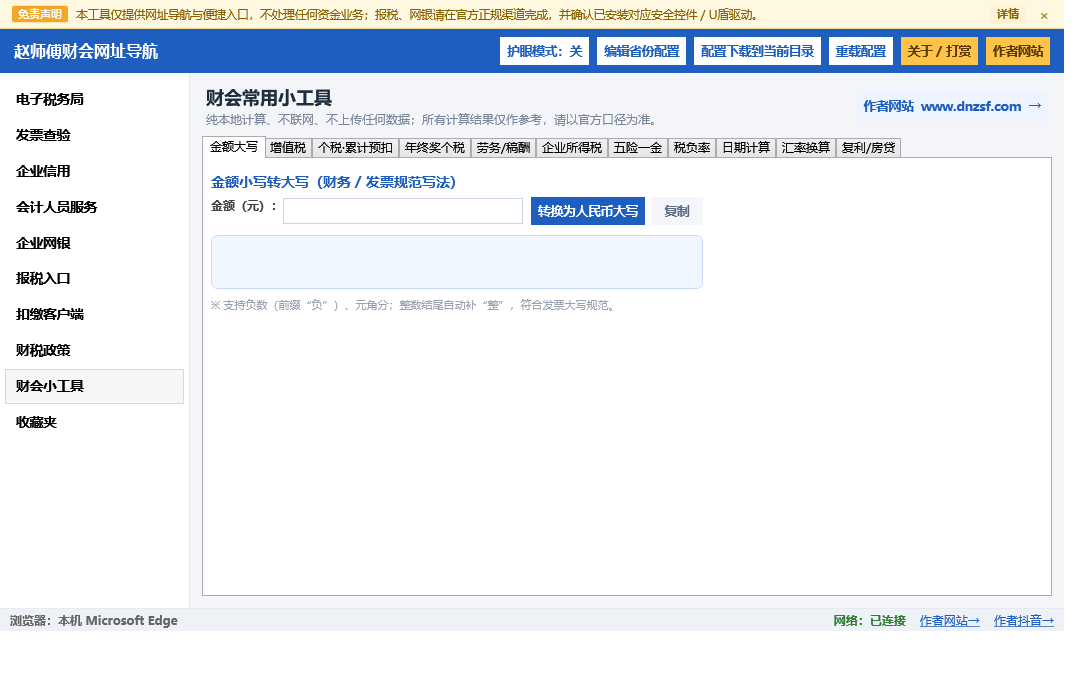Viewport: 1080px width, 680px height.
Task: Switch to 企业所得税 tab
Action: pyautogui.click(x=572, y=147)
